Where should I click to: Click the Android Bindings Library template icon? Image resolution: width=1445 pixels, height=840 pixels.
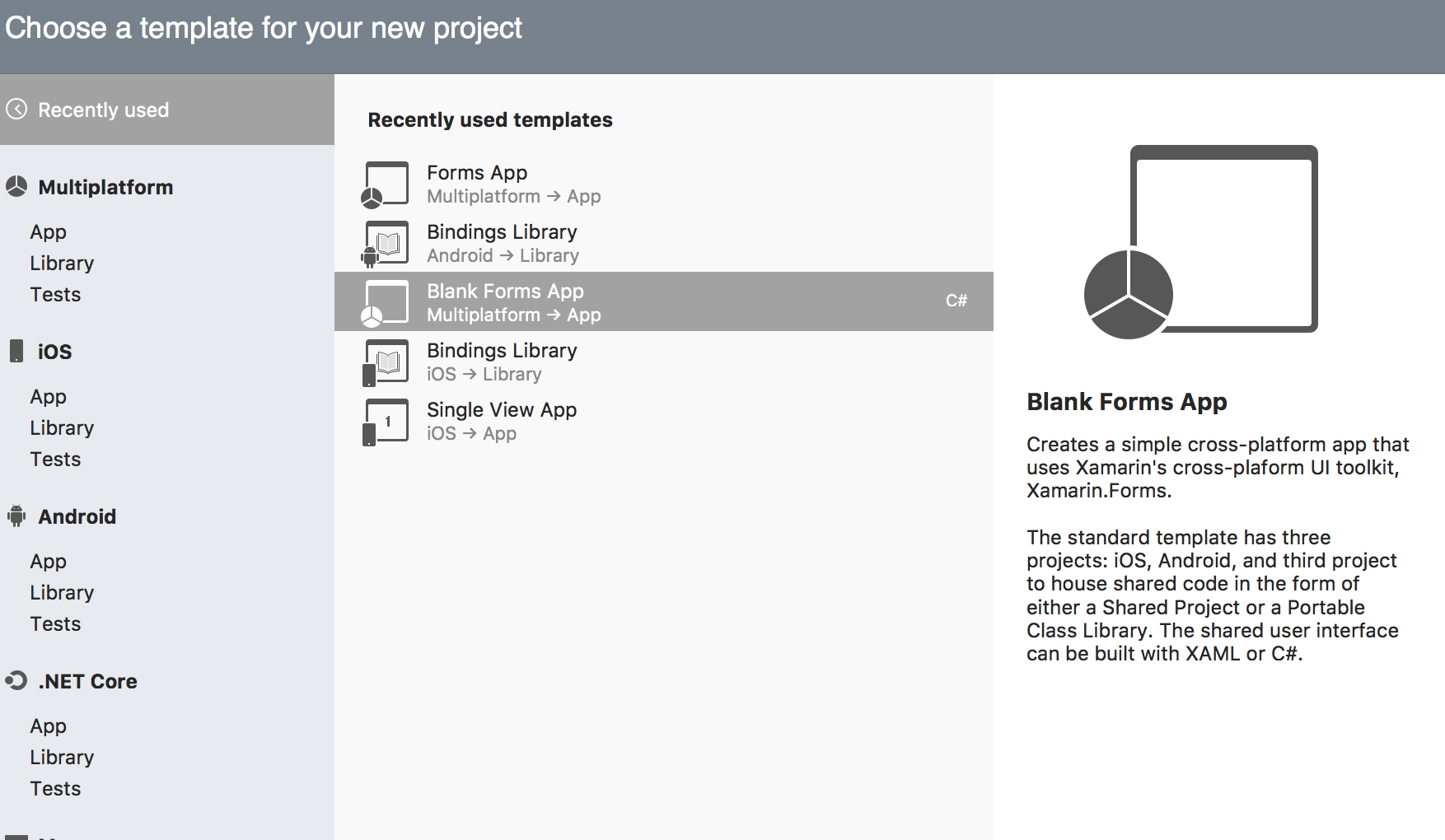[x=386, y=244]
